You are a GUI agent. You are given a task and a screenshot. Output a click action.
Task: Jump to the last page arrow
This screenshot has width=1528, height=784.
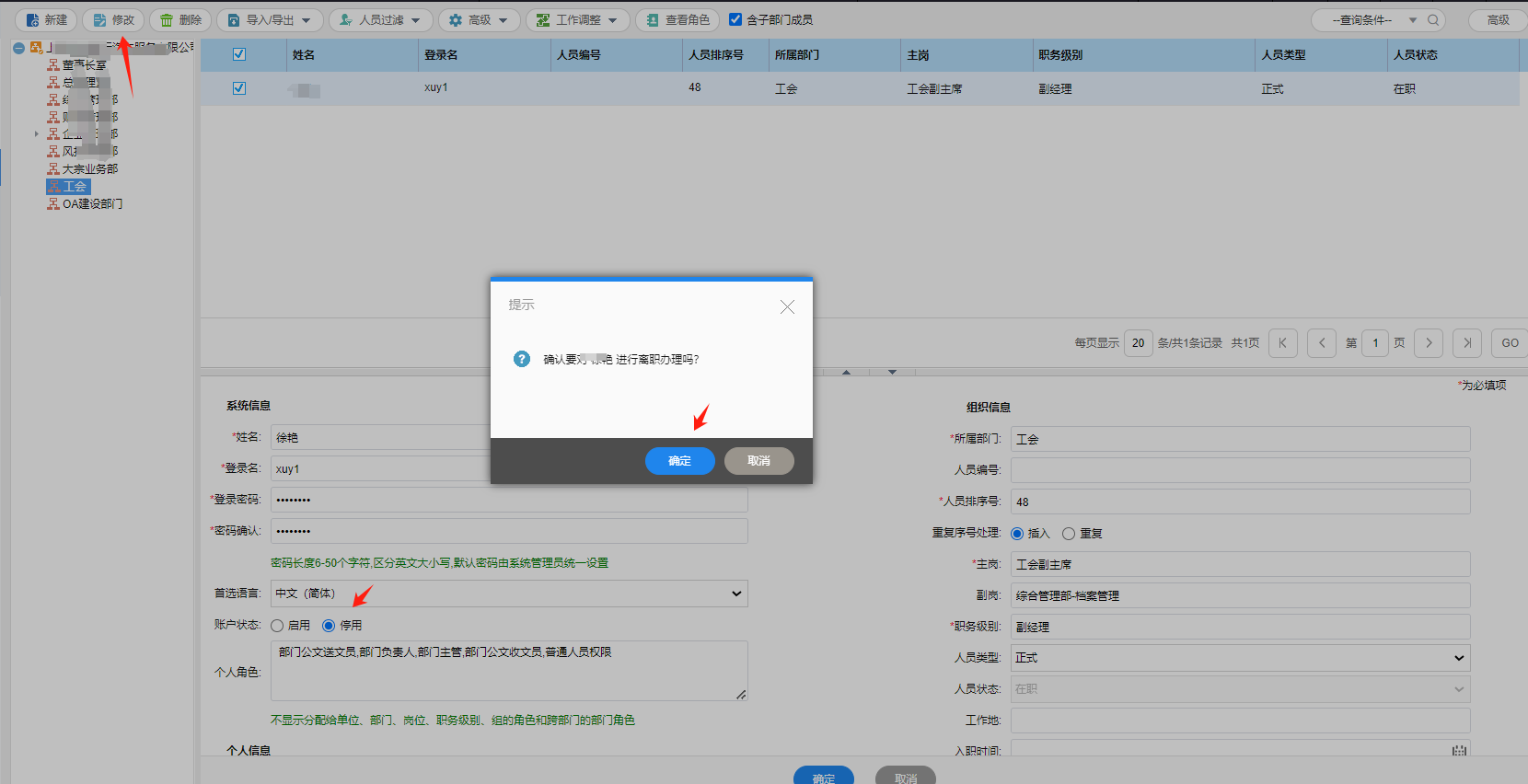coord(1467,343)
